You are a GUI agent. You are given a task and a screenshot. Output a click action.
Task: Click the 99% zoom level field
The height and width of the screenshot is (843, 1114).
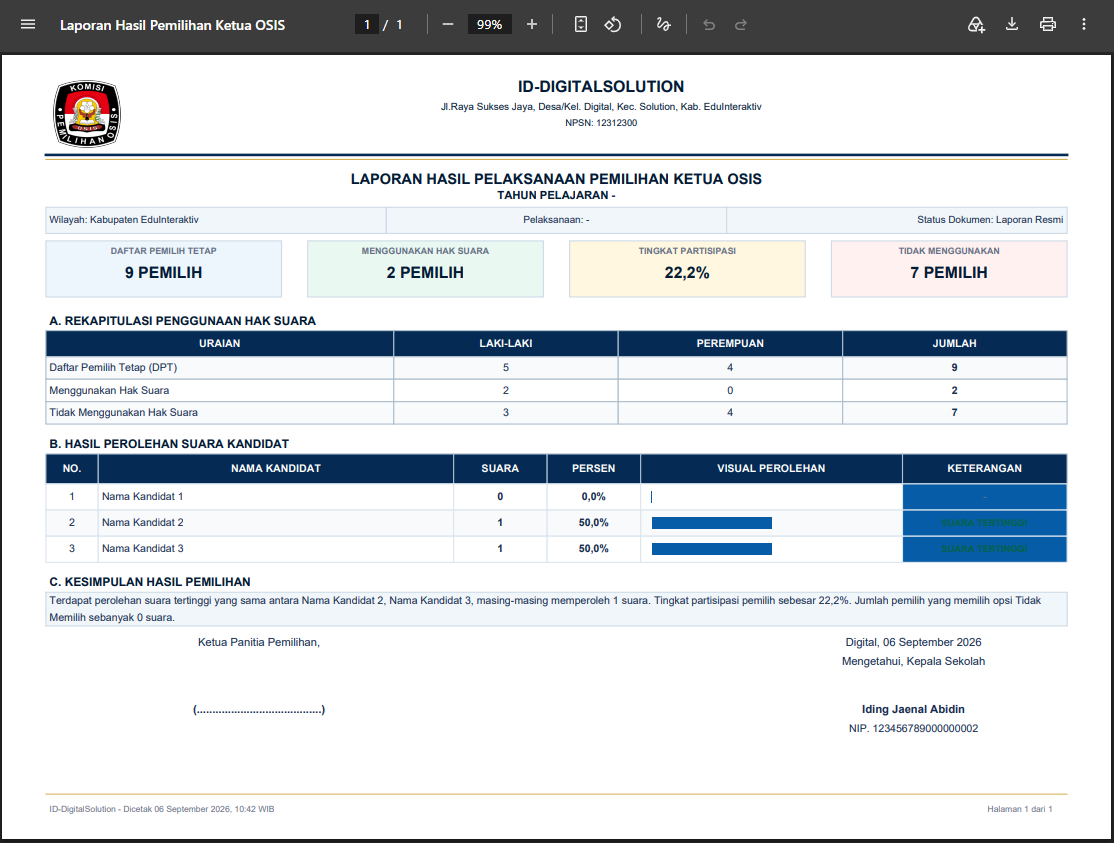pyautogui.click(x=490, y=25)
